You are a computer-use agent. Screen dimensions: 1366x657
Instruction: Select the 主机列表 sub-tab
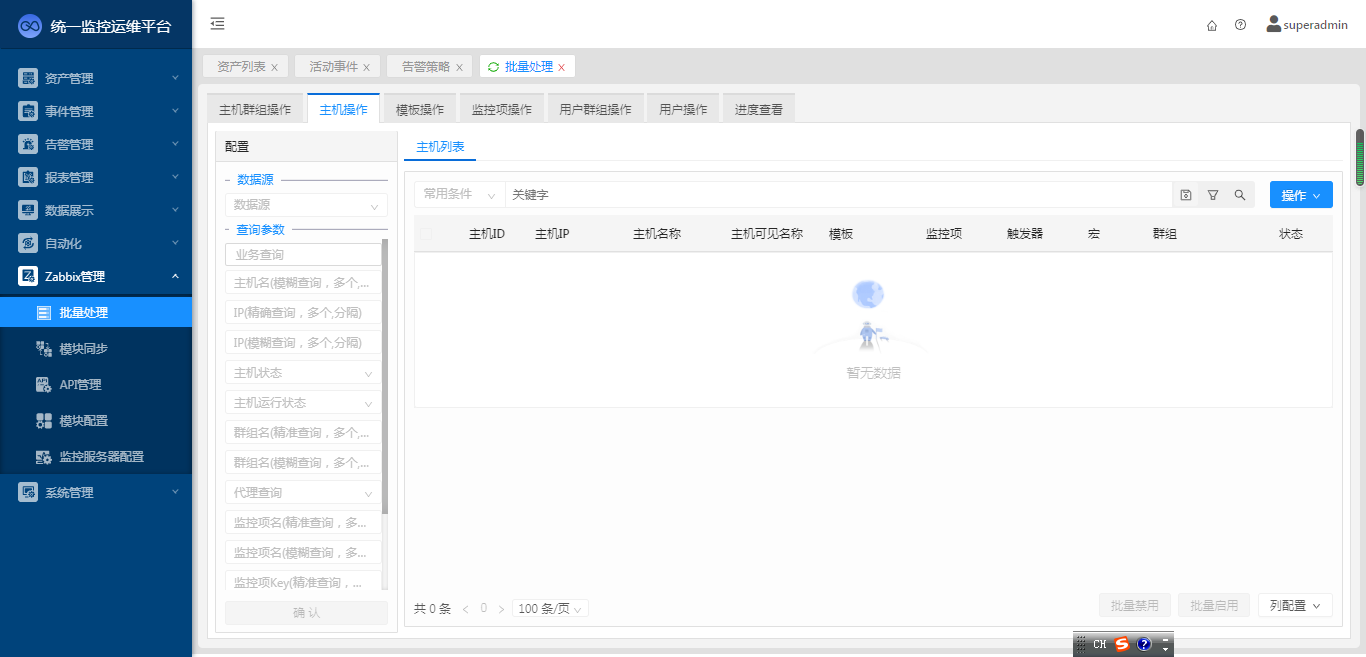click(440, 147)
